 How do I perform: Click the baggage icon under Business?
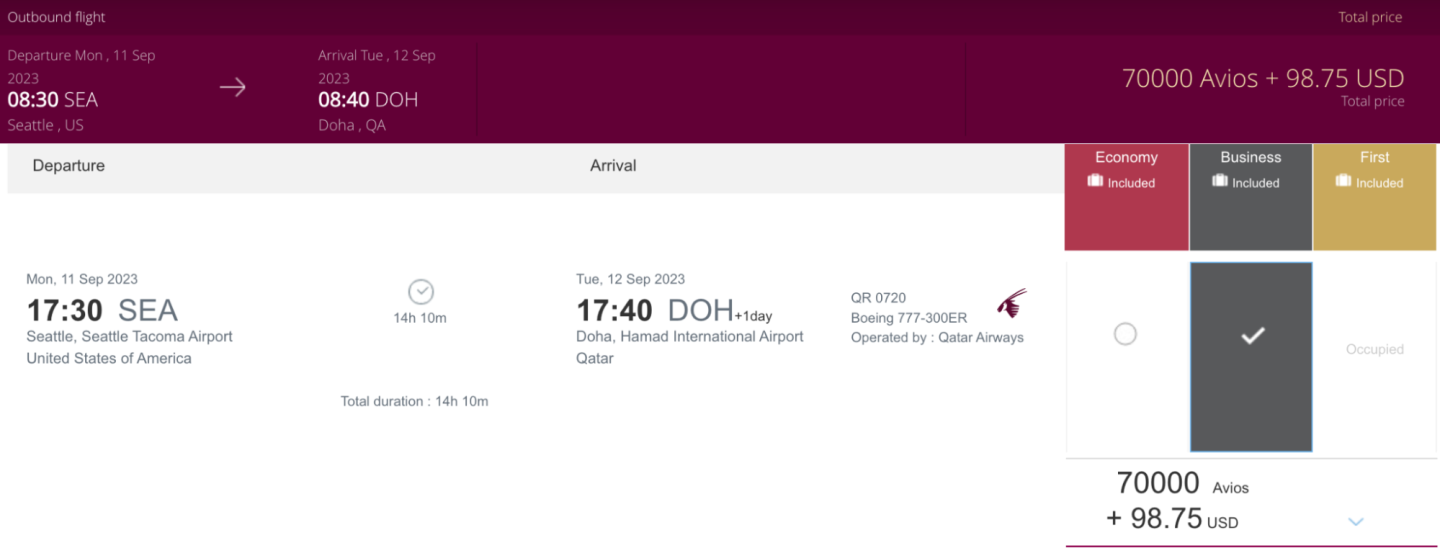click(x=1220, y=182)
